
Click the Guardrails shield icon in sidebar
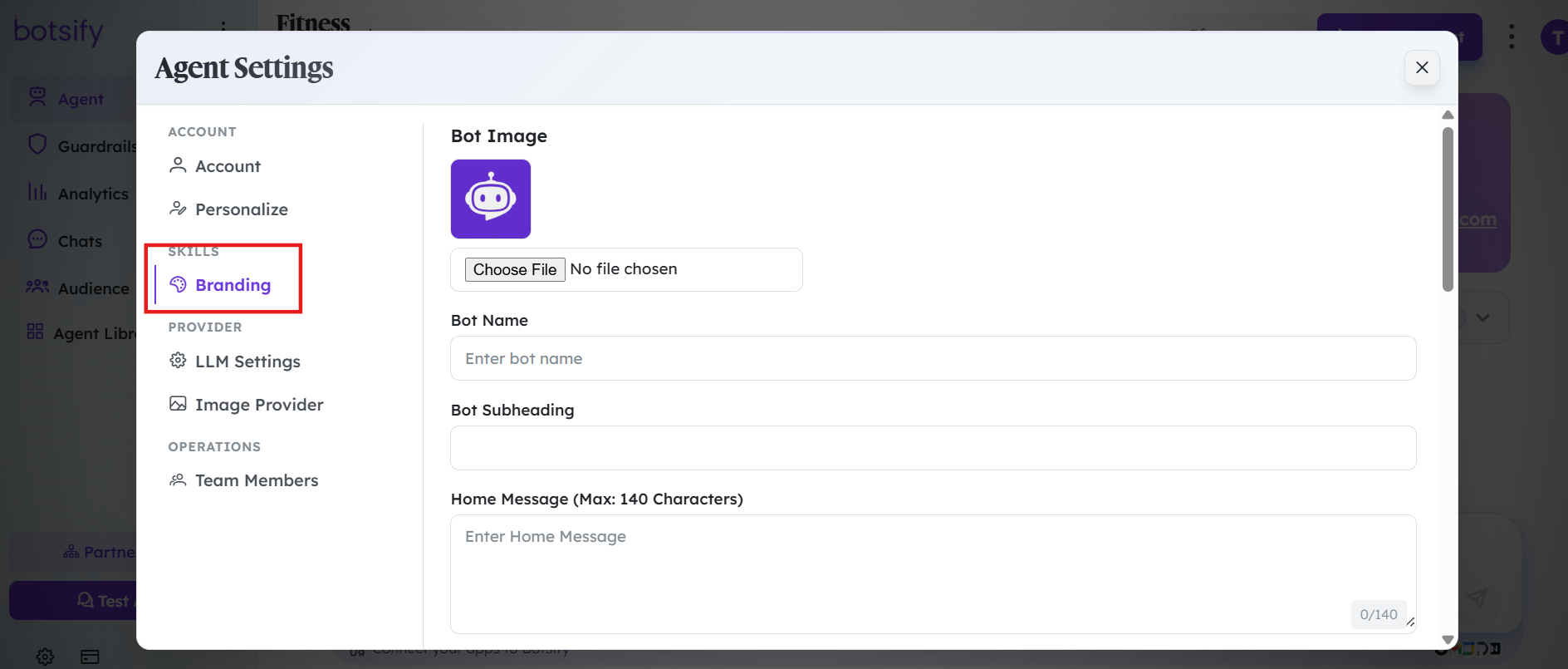(37, 145)
